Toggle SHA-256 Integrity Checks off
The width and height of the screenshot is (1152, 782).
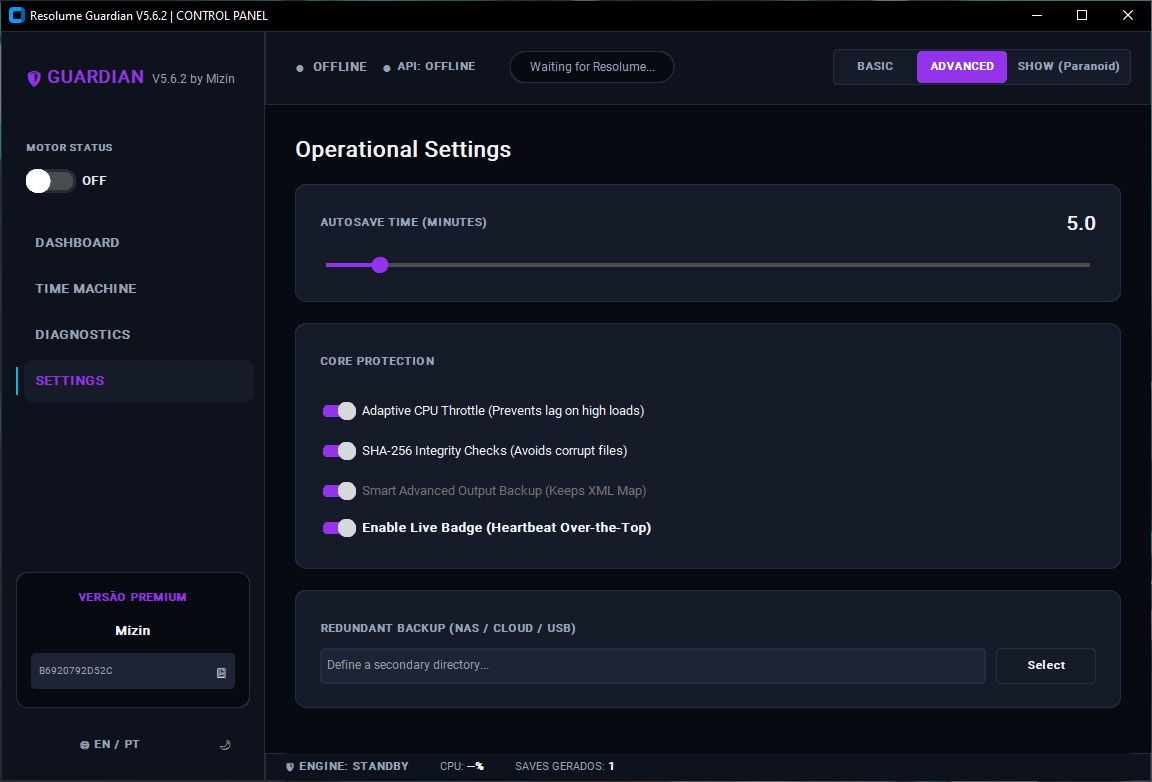tap(339, 451)
